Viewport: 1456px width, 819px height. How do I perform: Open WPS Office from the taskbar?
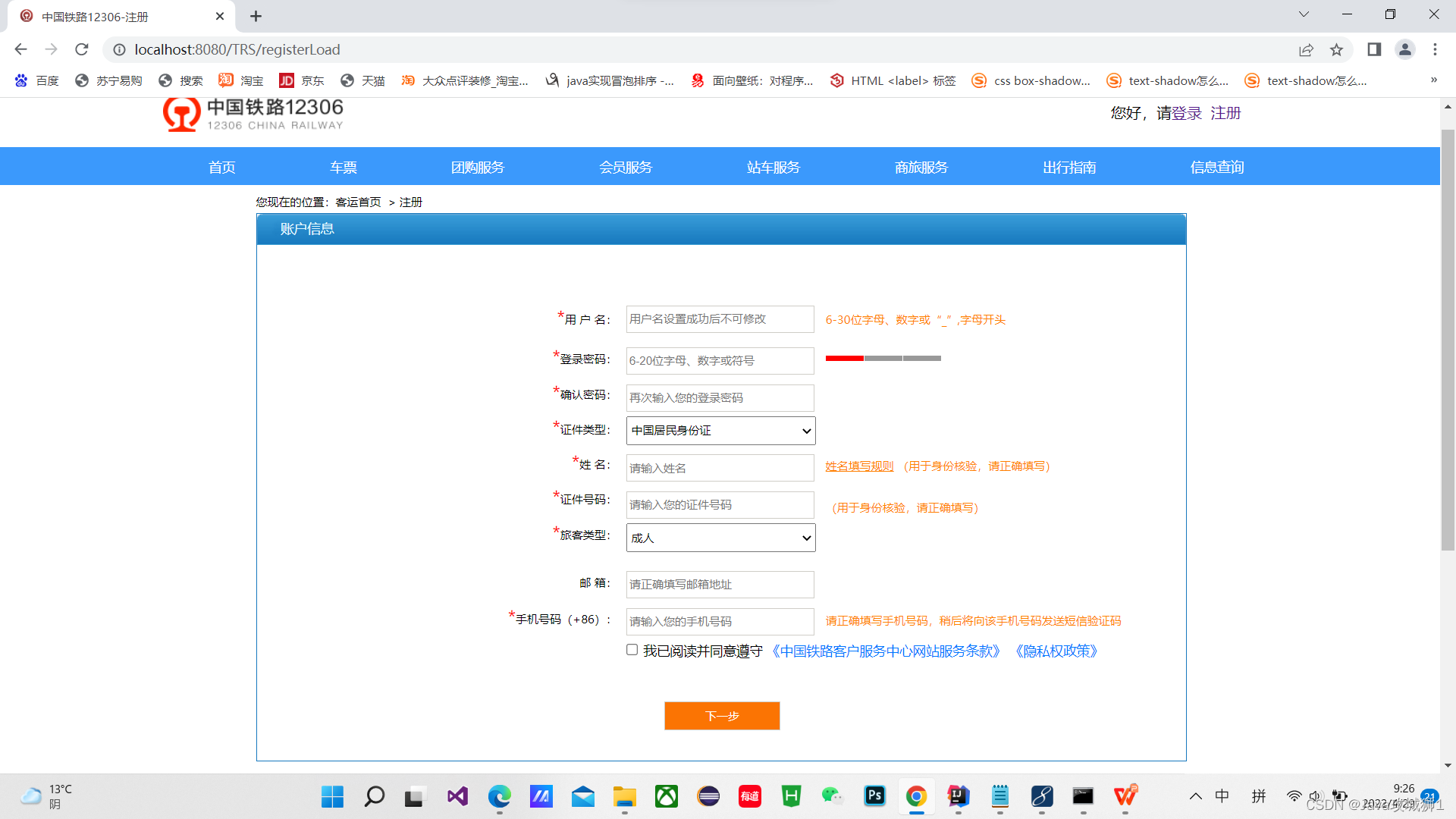click(x=1125, y=797)
